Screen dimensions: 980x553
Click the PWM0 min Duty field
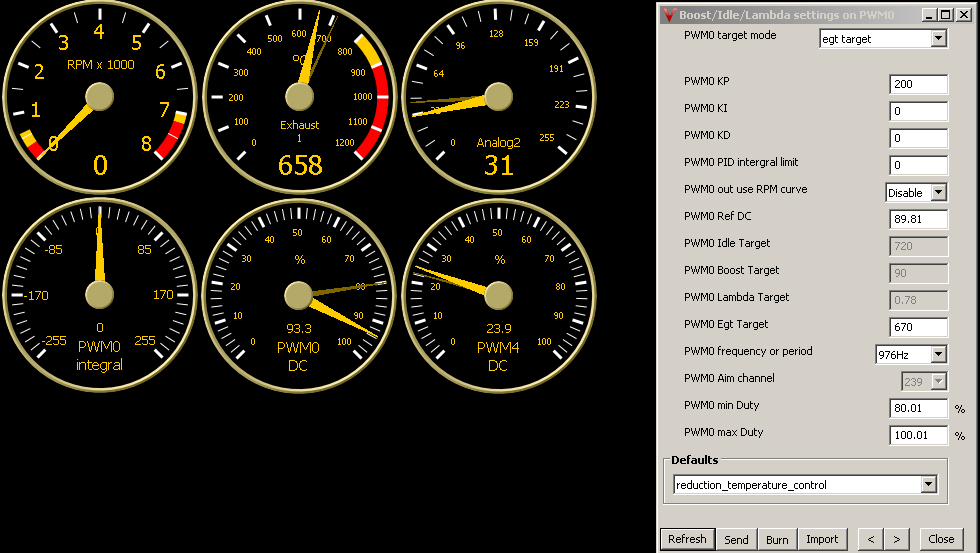coord(918,408)
